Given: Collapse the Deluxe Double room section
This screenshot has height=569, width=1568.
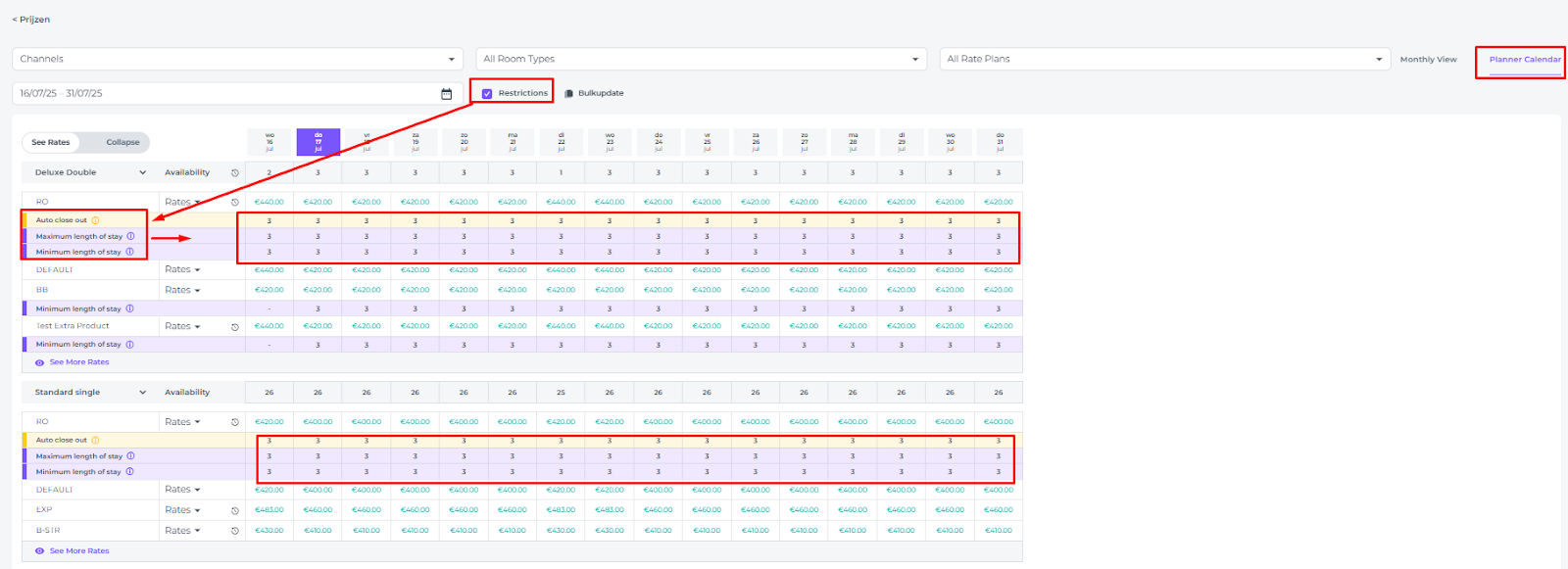Looking at the screenshot, I should 143,173.
